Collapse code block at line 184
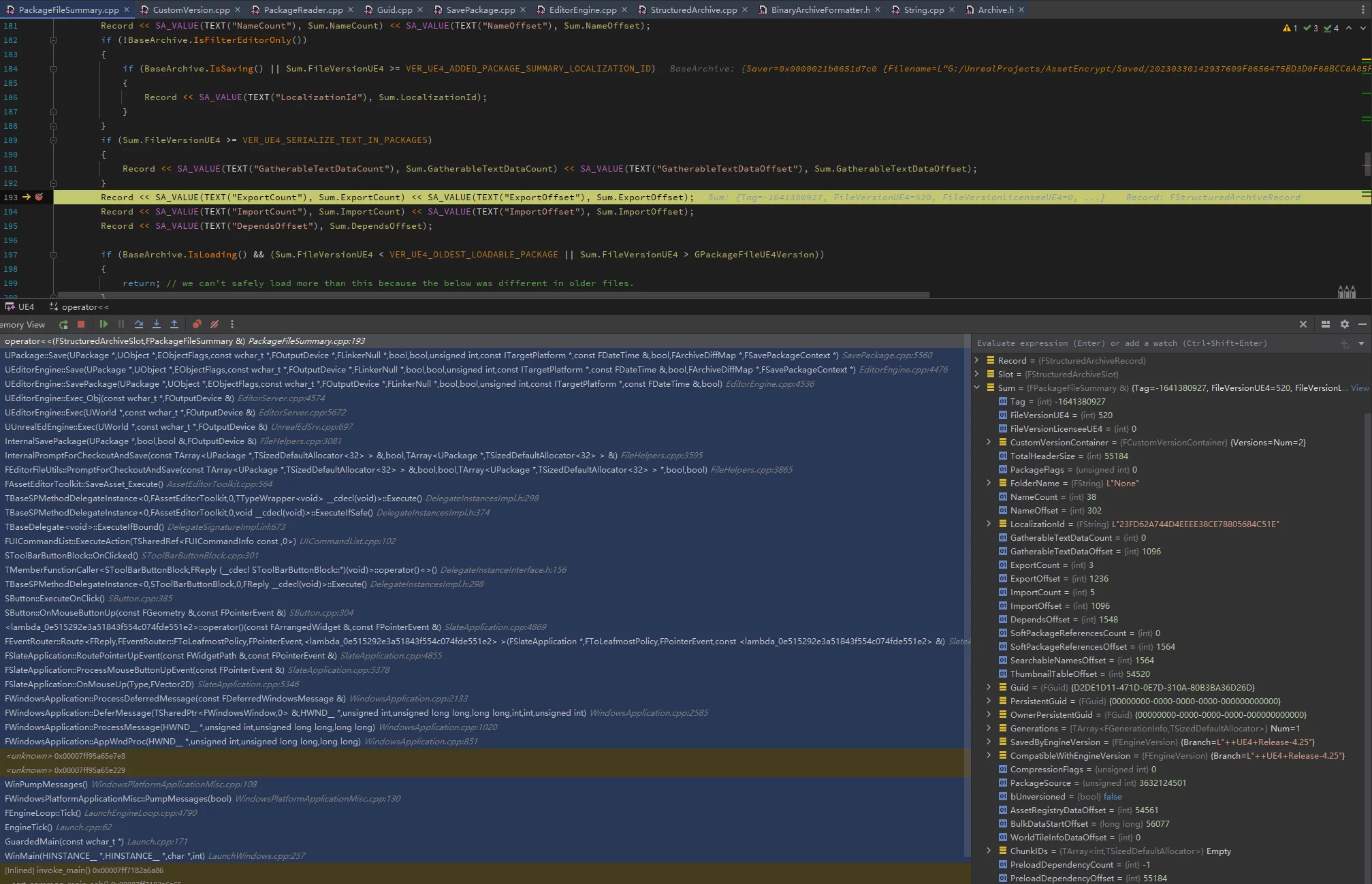 [x=53, y=69]
